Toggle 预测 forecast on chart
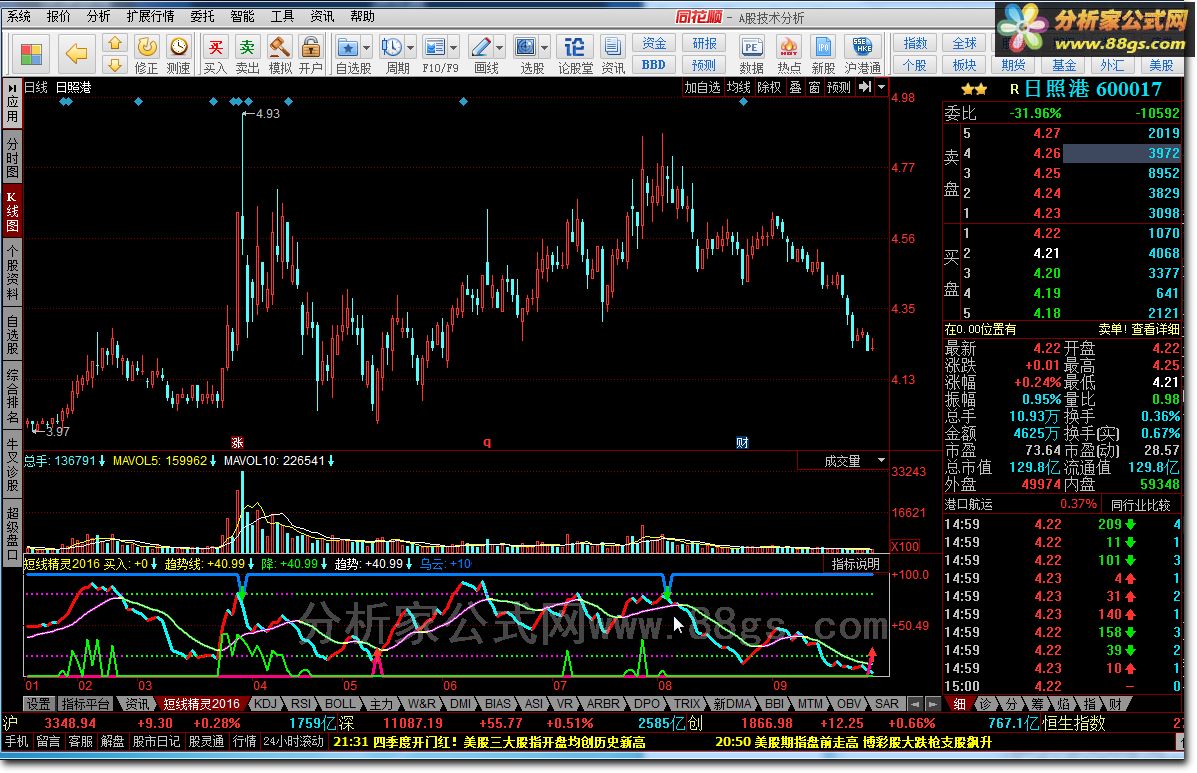 coord(839,87)
